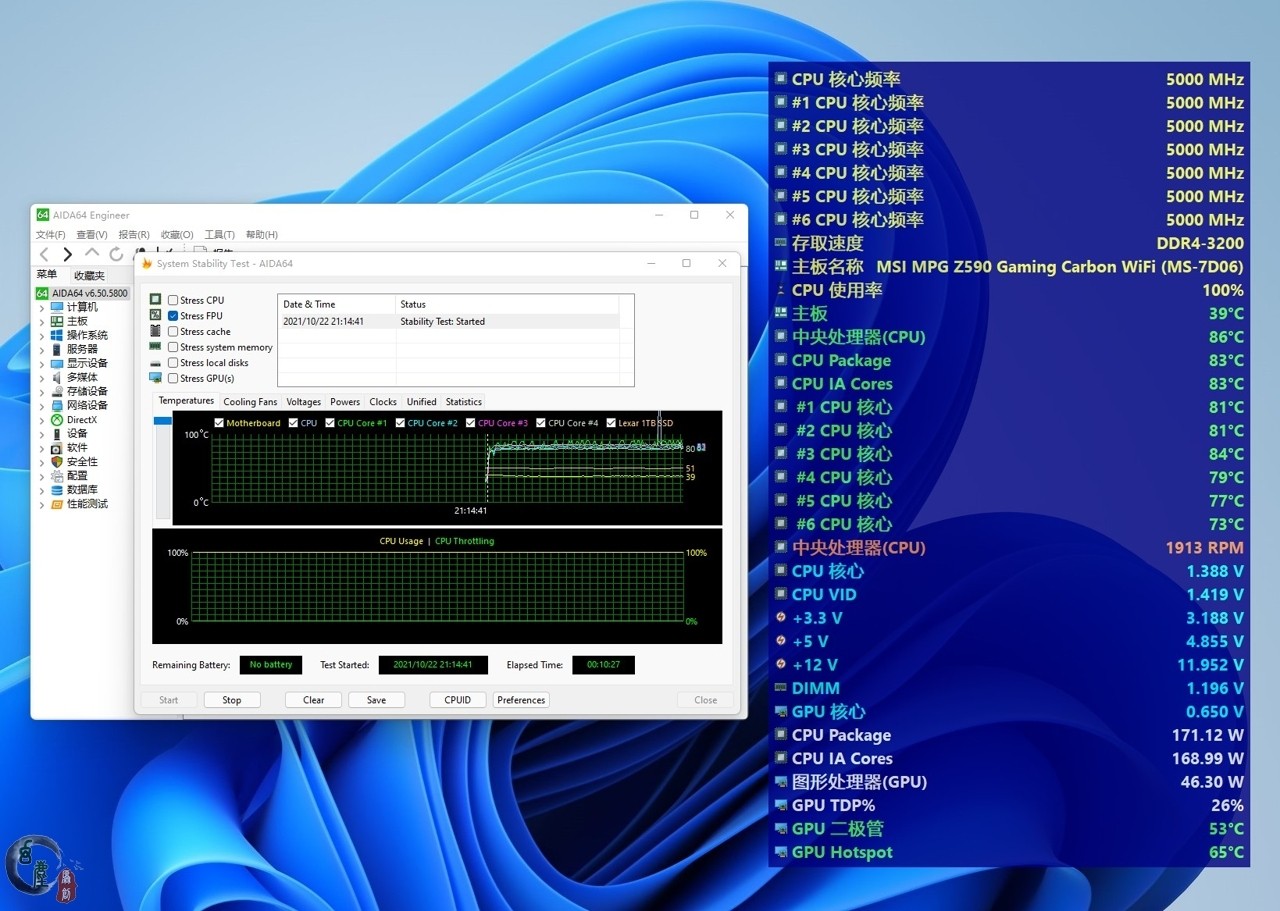Go back using the AIDA64 toolbar back arrow
Image resolution: width=1280 pixels, height=911 pixels.
coord(44,255)
